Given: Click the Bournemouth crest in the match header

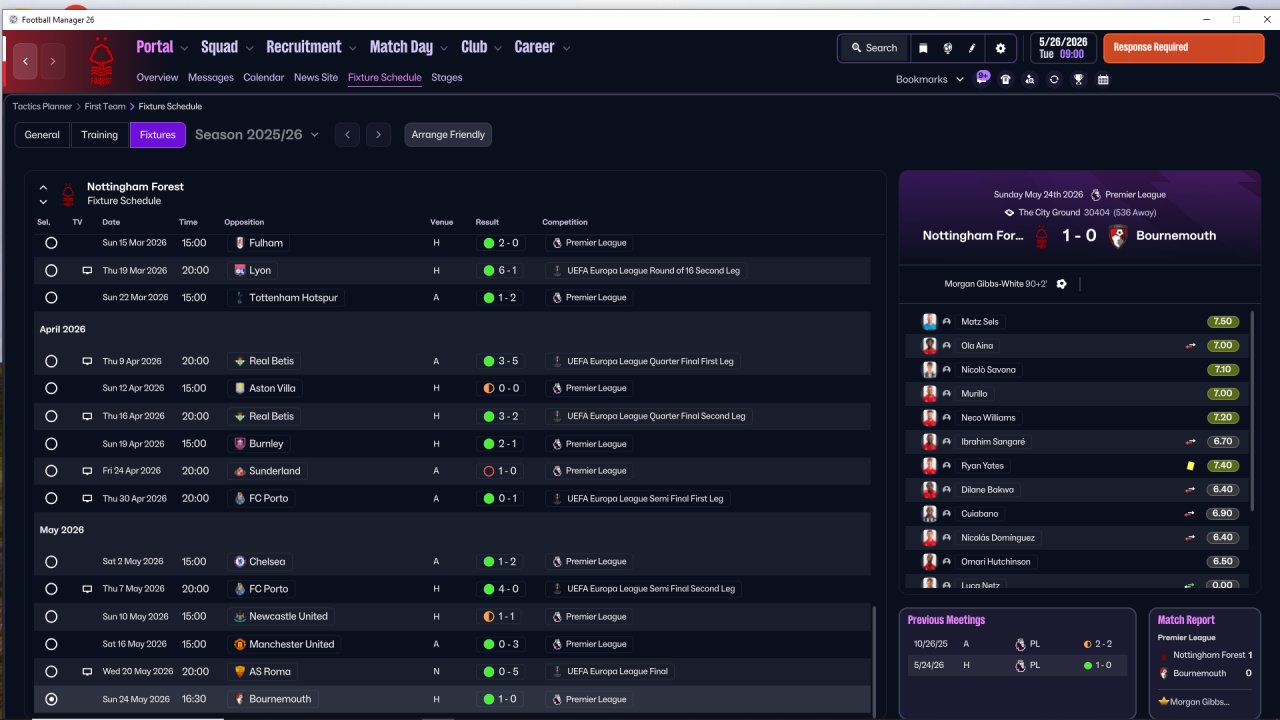Looking at the screenshot, I should click(x=1118, y=236).
